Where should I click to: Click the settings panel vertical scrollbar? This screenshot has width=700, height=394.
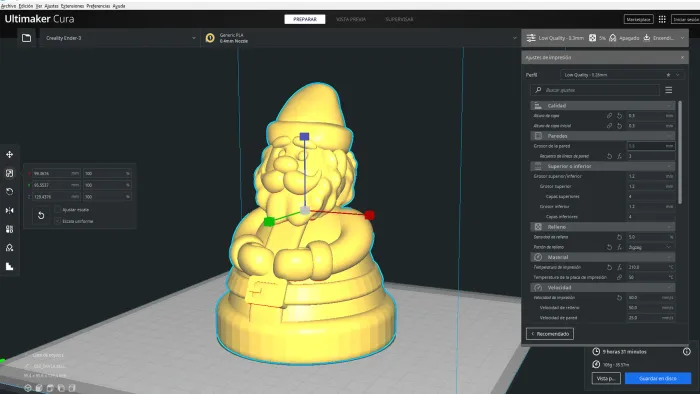[x=680, y=153]
